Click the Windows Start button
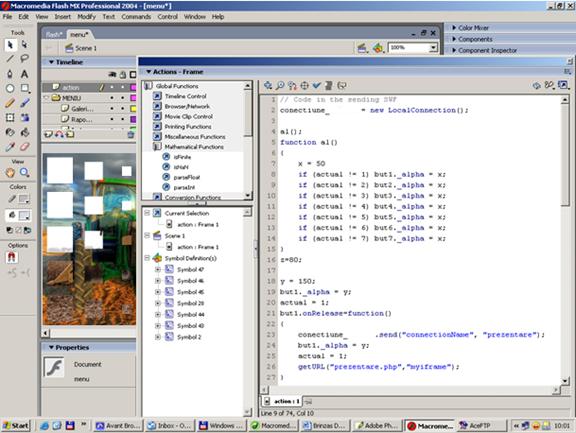 tap(16, 426)
